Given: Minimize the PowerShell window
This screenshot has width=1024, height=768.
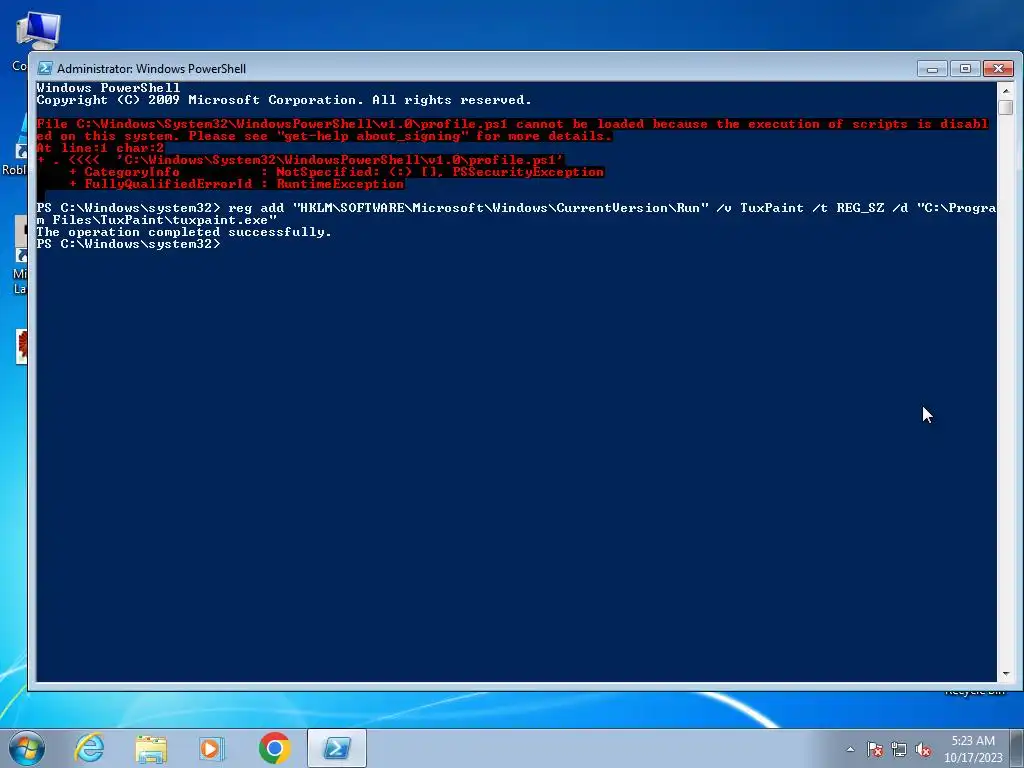Looking at the screenshot, I should click(x=932, y=69).
